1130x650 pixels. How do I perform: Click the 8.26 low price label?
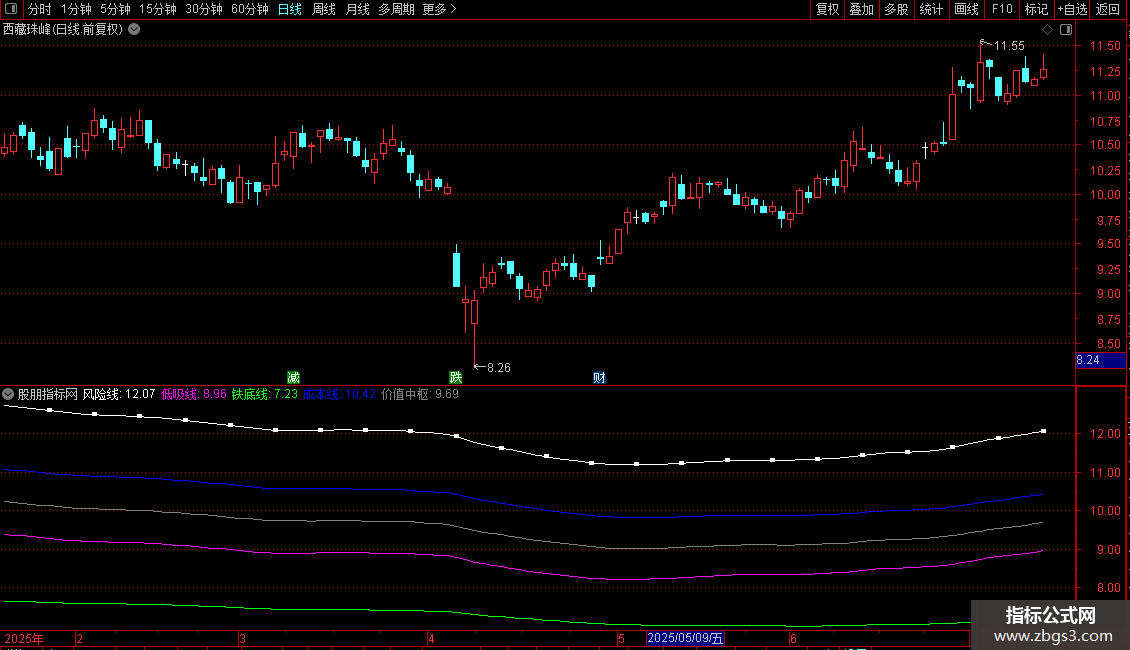click(x=499, y=368)
